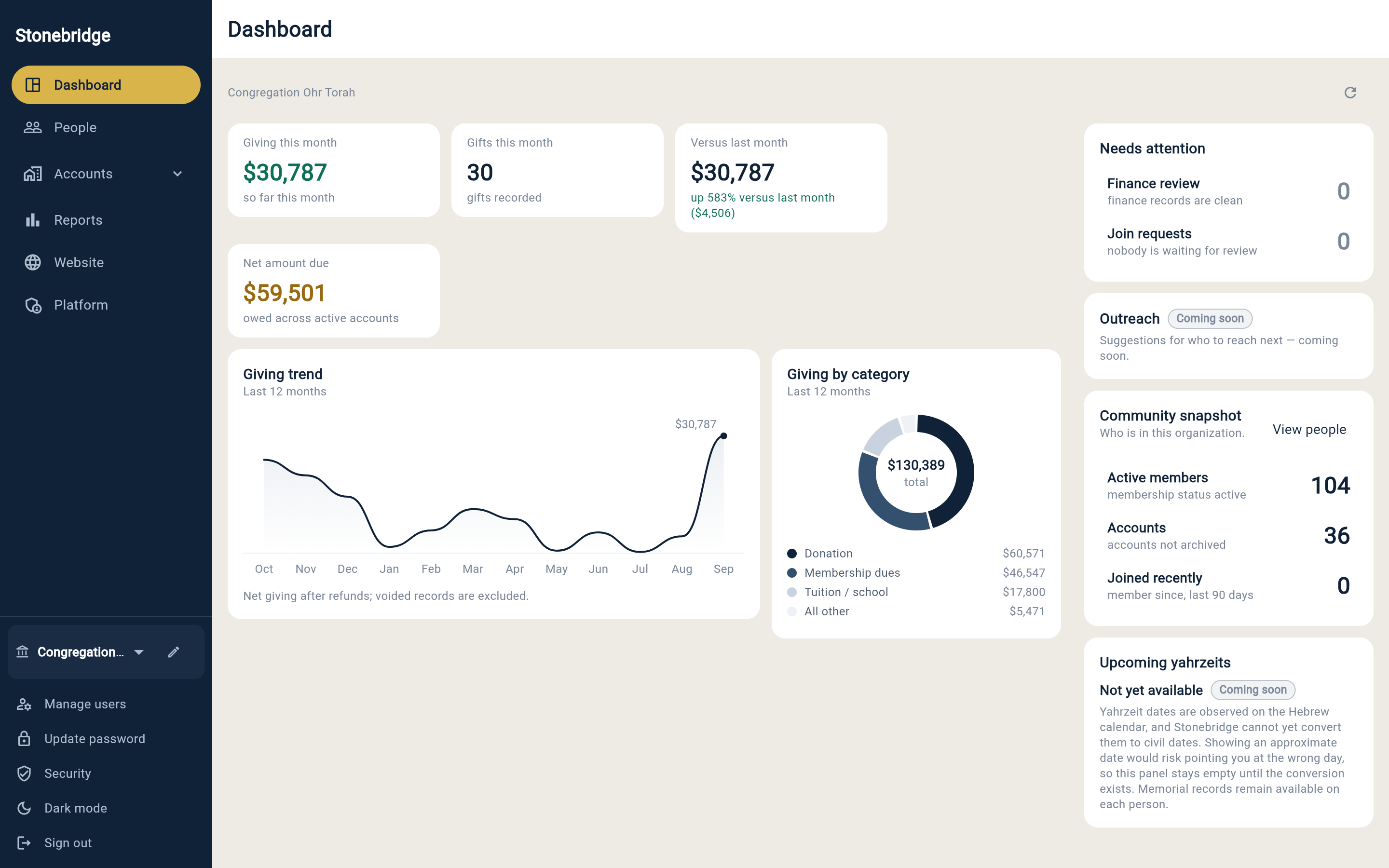Toggle Dark mode
This screenshot has height=868, width=1389.
106,808
